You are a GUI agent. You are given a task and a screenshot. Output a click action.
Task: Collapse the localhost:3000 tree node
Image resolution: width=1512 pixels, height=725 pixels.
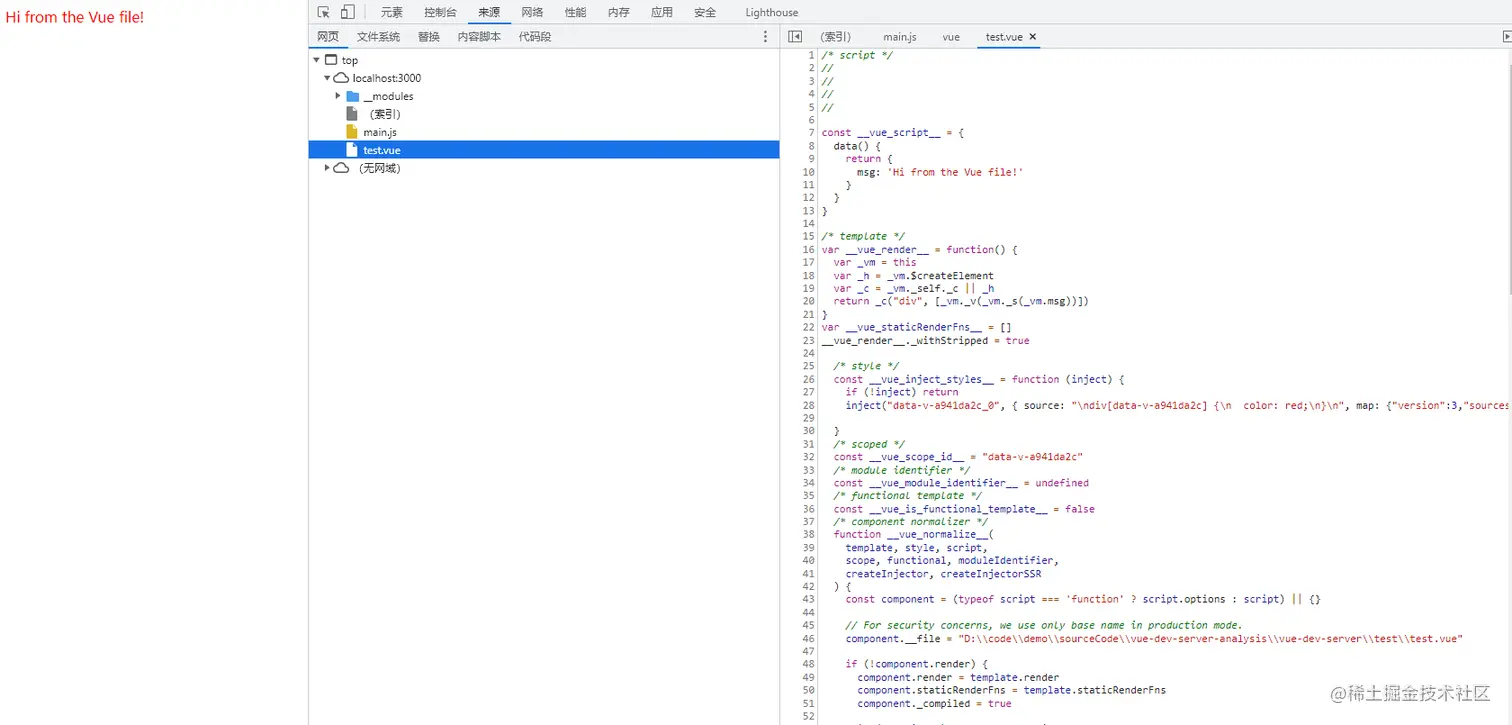pos(327,78)
